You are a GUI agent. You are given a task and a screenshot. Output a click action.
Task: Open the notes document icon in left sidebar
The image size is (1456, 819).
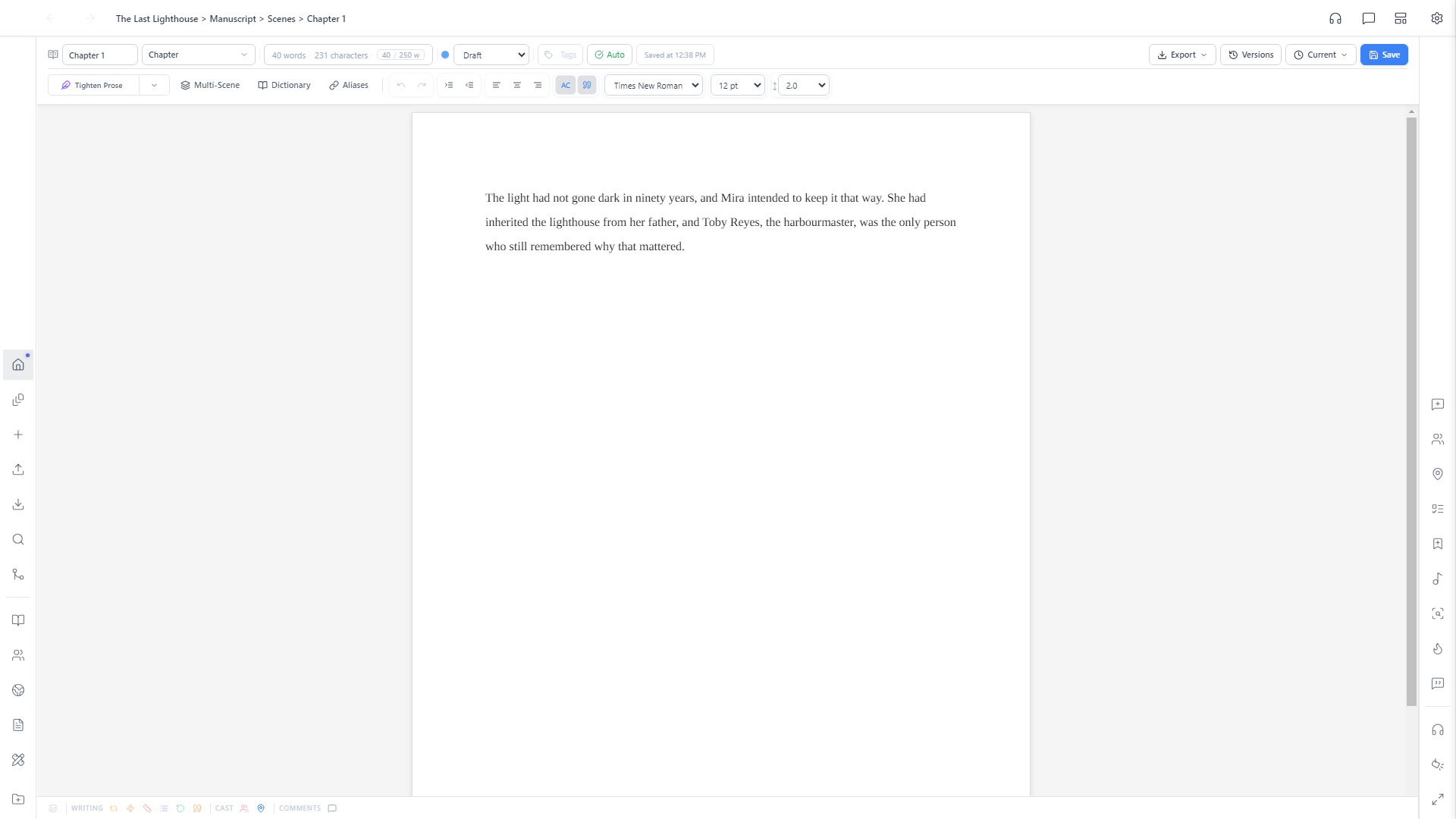pos(18,725)
